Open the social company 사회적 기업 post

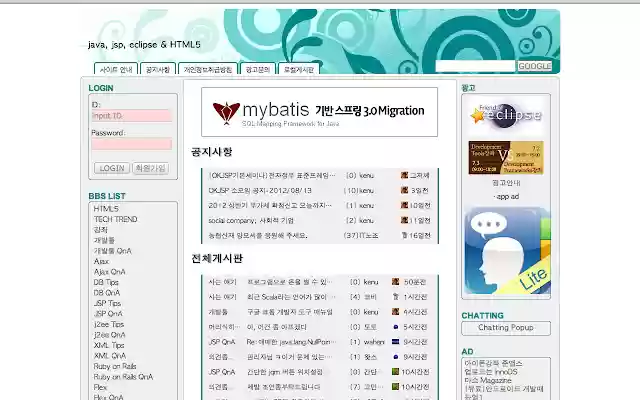coord(251,220)
